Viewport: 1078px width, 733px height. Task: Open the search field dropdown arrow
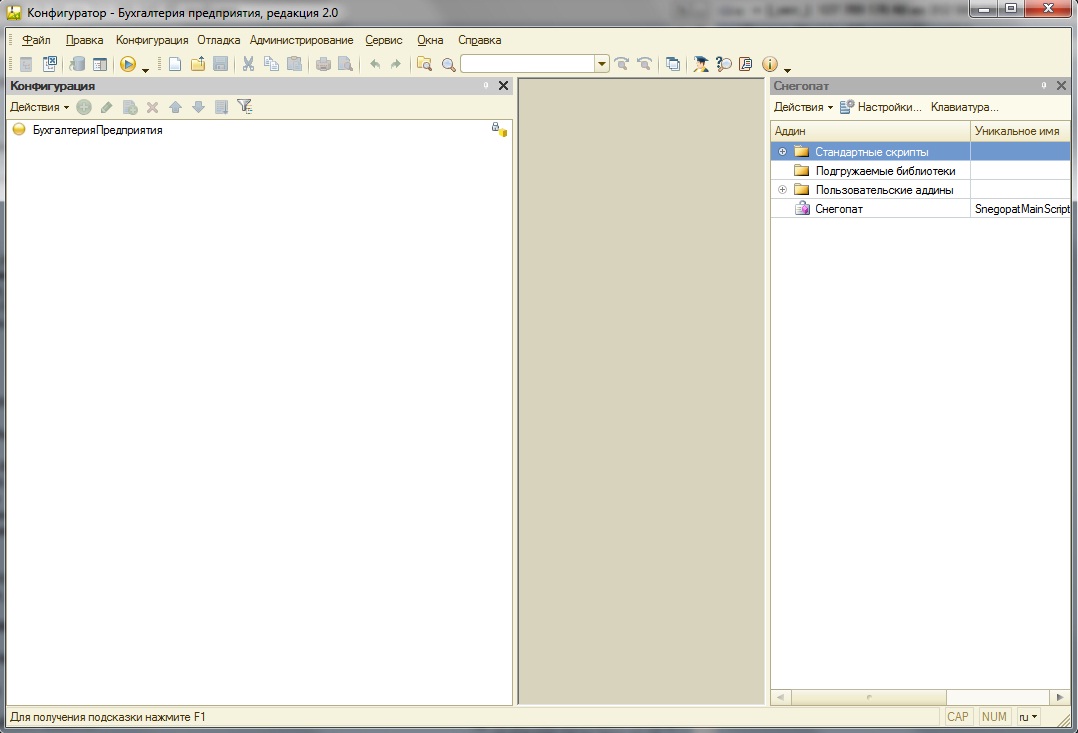point(602,64)
